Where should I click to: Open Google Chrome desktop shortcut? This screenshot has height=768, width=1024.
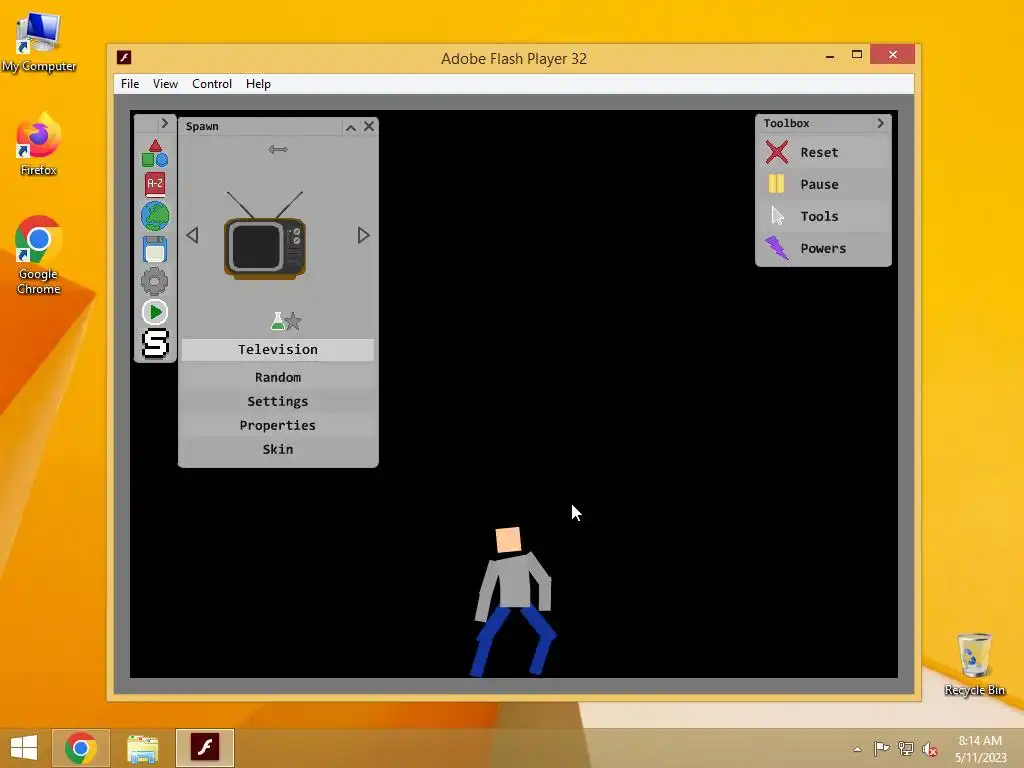[39, 255]
